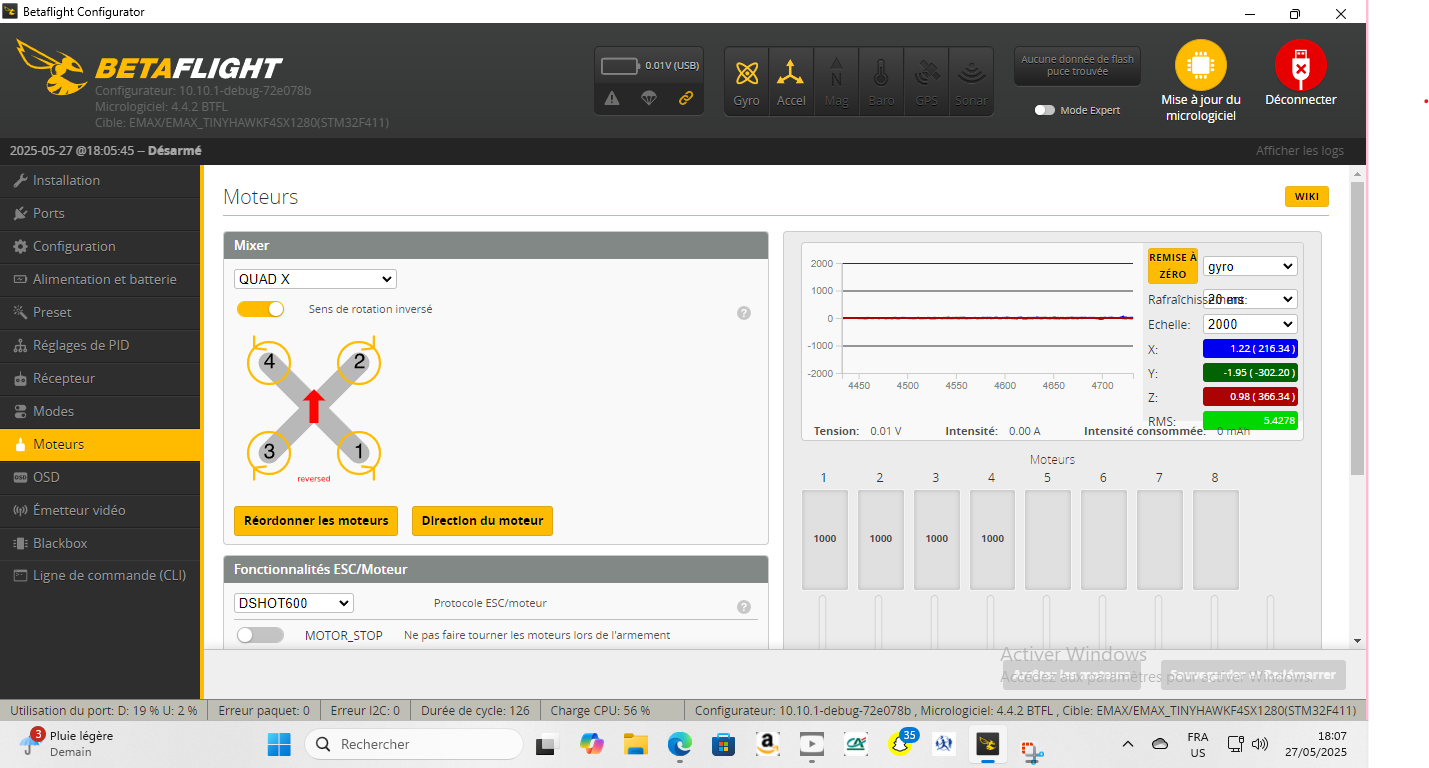The image size is (1429, 768).
Task: Click the Direction du moteur button
Action: [482, 521]
